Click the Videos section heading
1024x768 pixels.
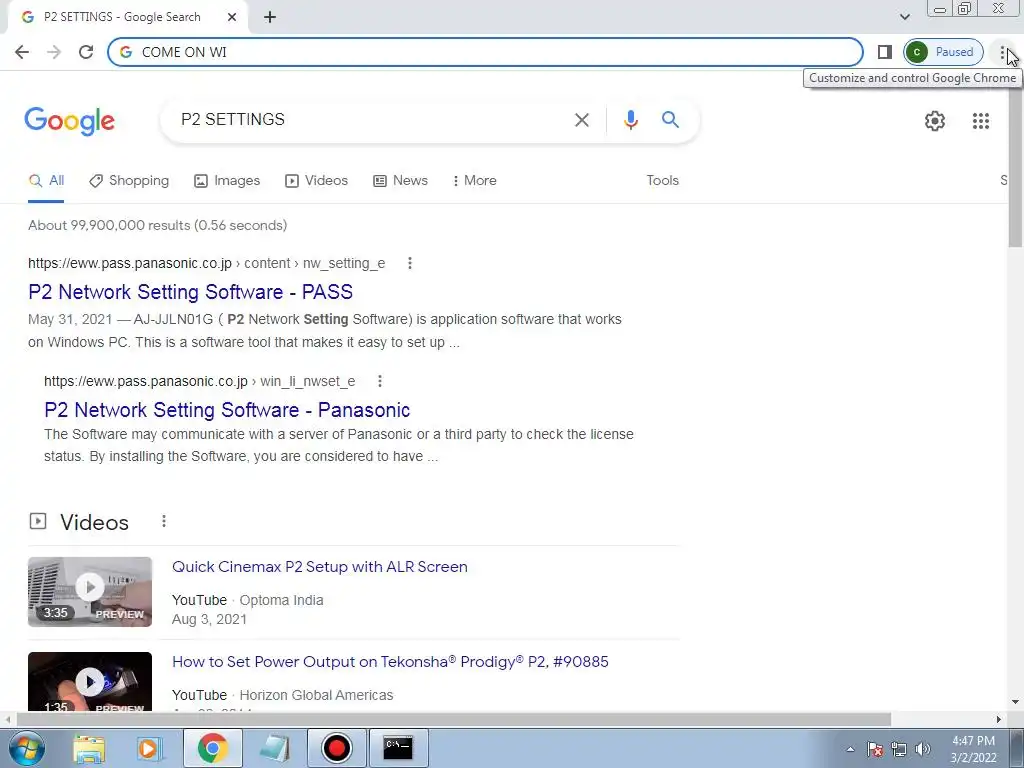[95, 522]
